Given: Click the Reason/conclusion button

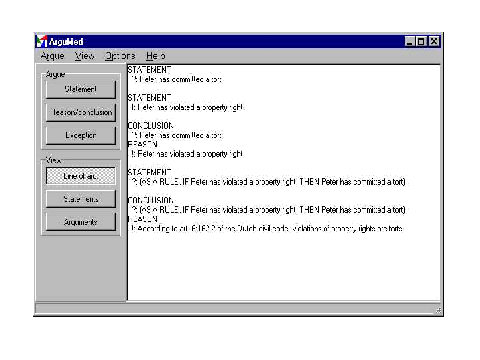Looking at the screenshot, I should tap(81, 112).
